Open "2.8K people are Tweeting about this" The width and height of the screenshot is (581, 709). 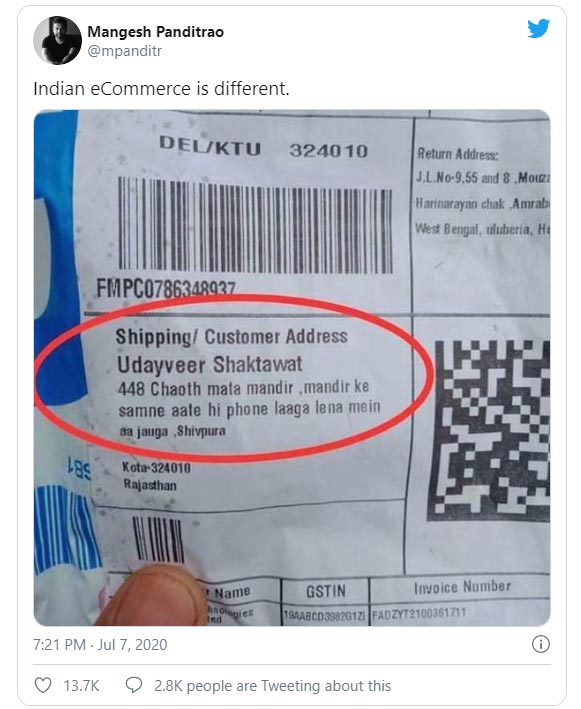273,686
